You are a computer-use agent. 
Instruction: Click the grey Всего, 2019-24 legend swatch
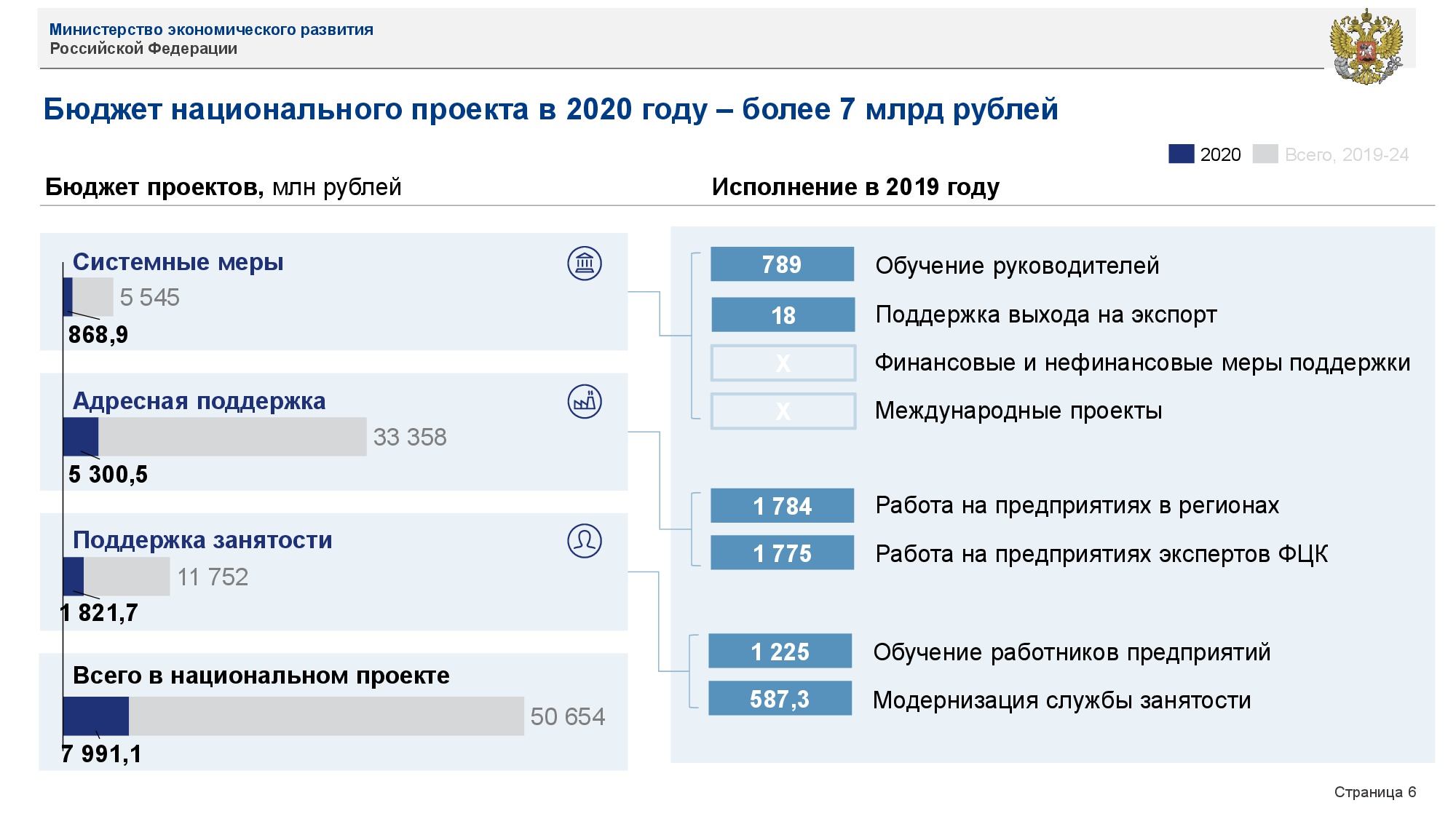[x=1265, y=154]
